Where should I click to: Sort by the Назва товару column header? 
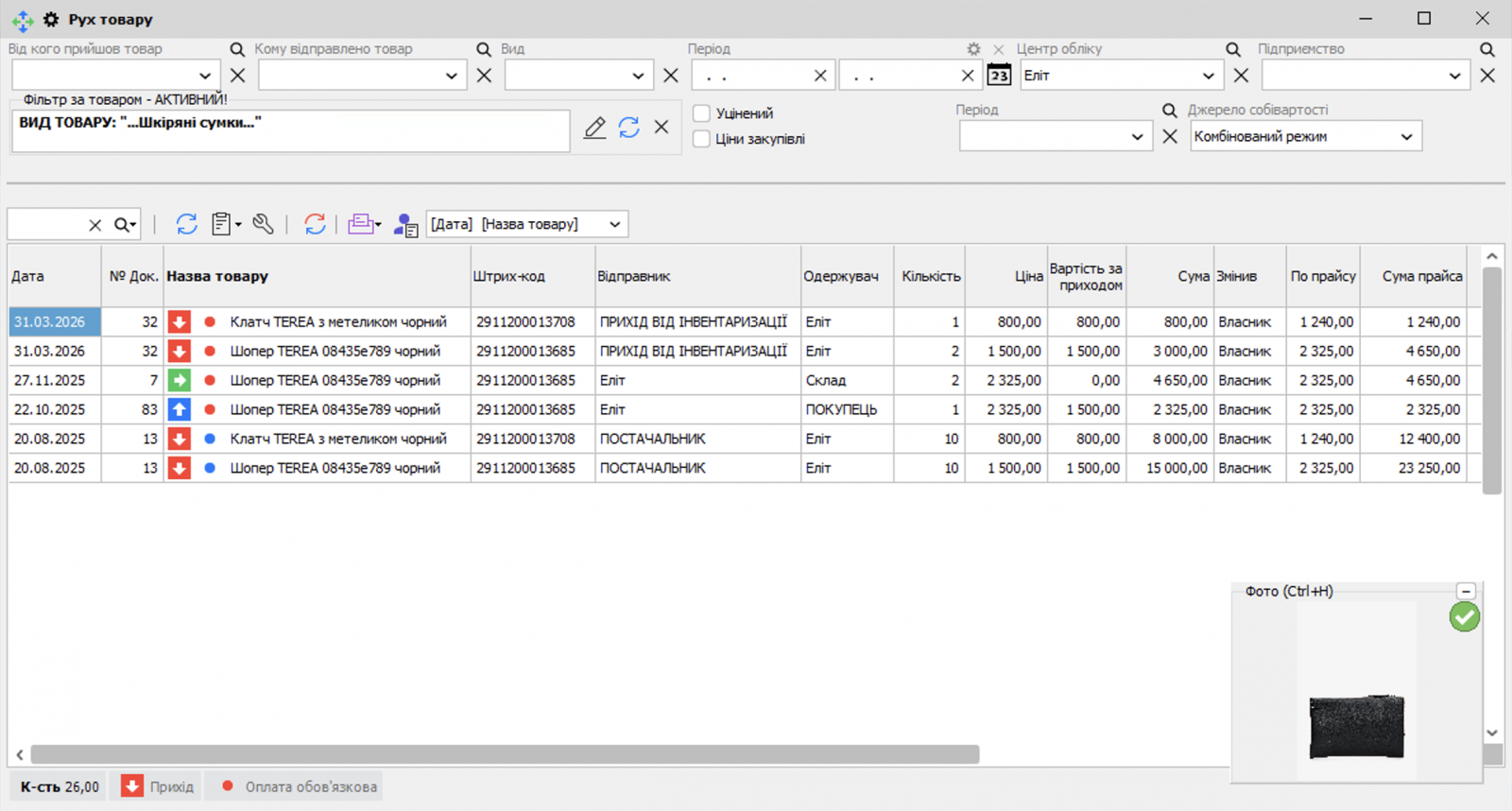(217, 276)
